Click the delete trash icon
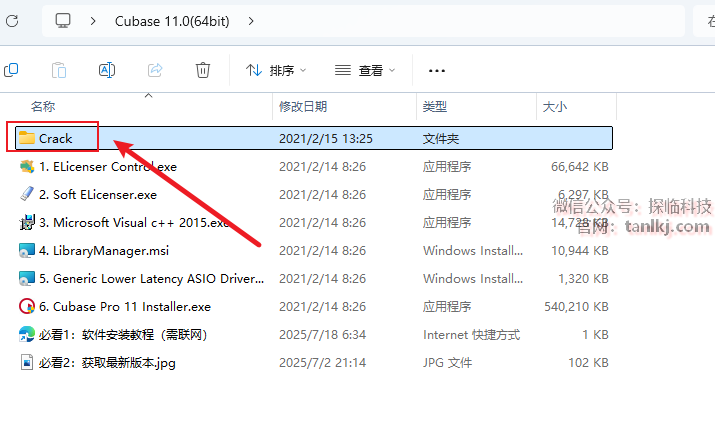Image resolution: width=715 pixels, height=425 pixels. (x=203, y=70)
